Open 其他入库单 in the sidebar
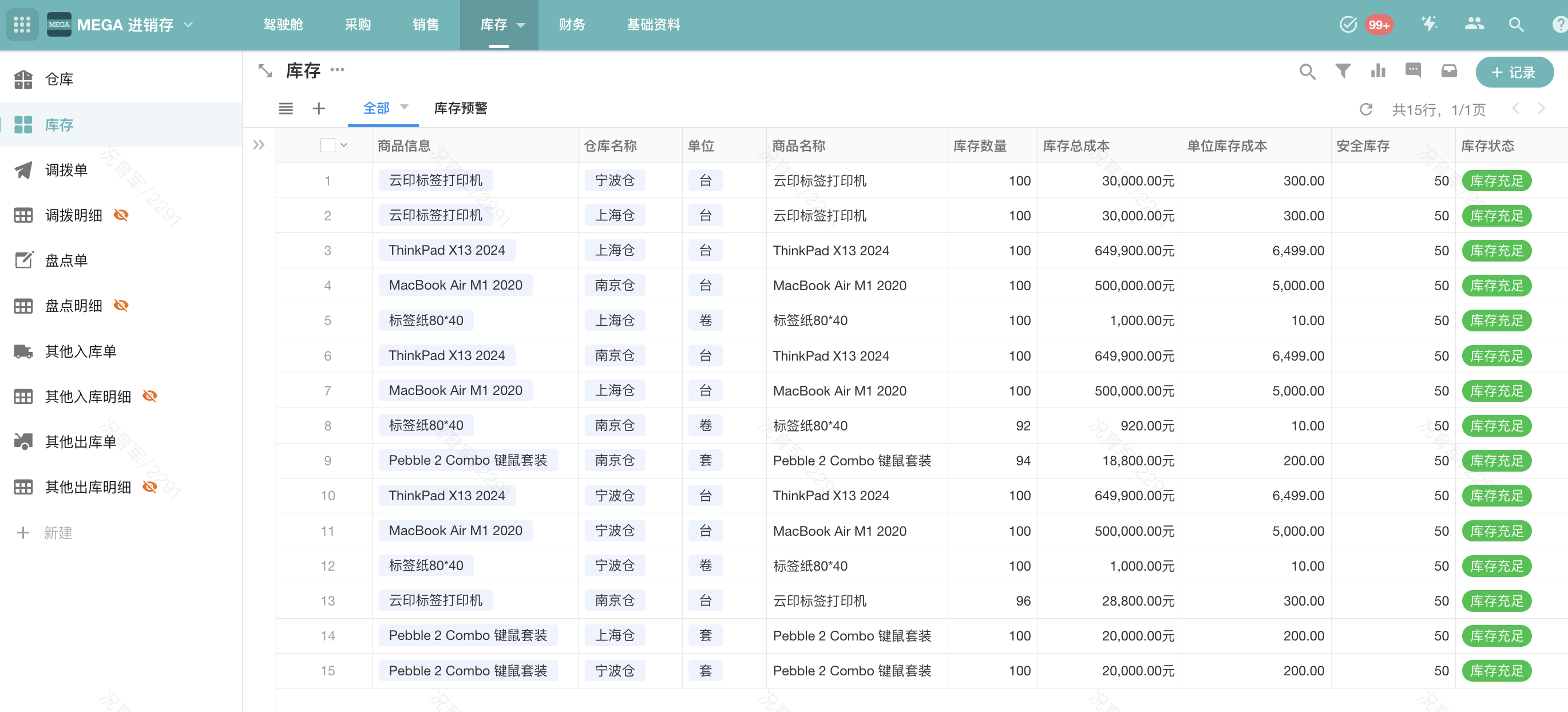The height and width of the screenshot is (712, 1568). tap(121, 351)
